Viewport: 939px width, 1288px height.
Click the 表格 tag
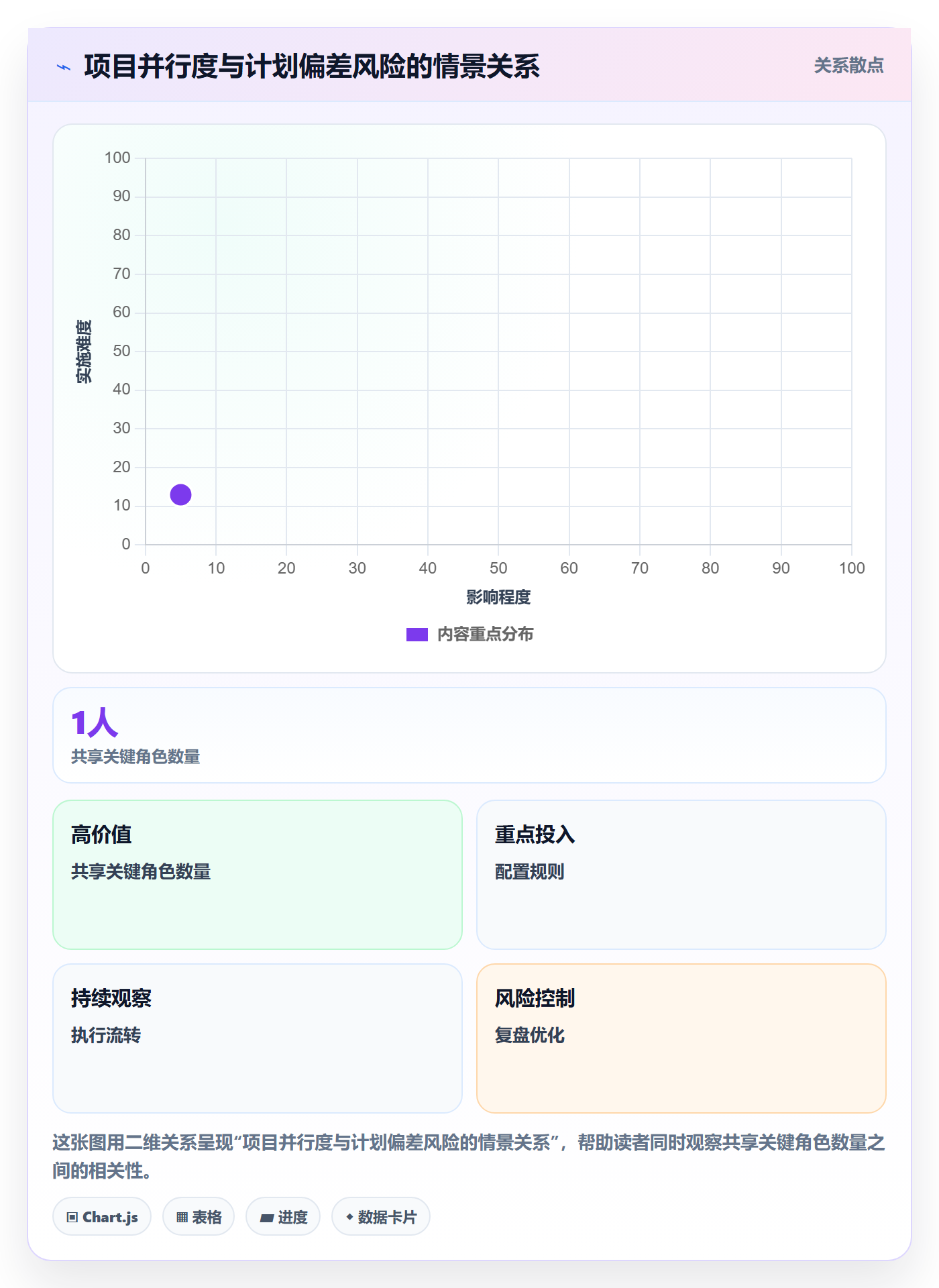pos(199,1216)
